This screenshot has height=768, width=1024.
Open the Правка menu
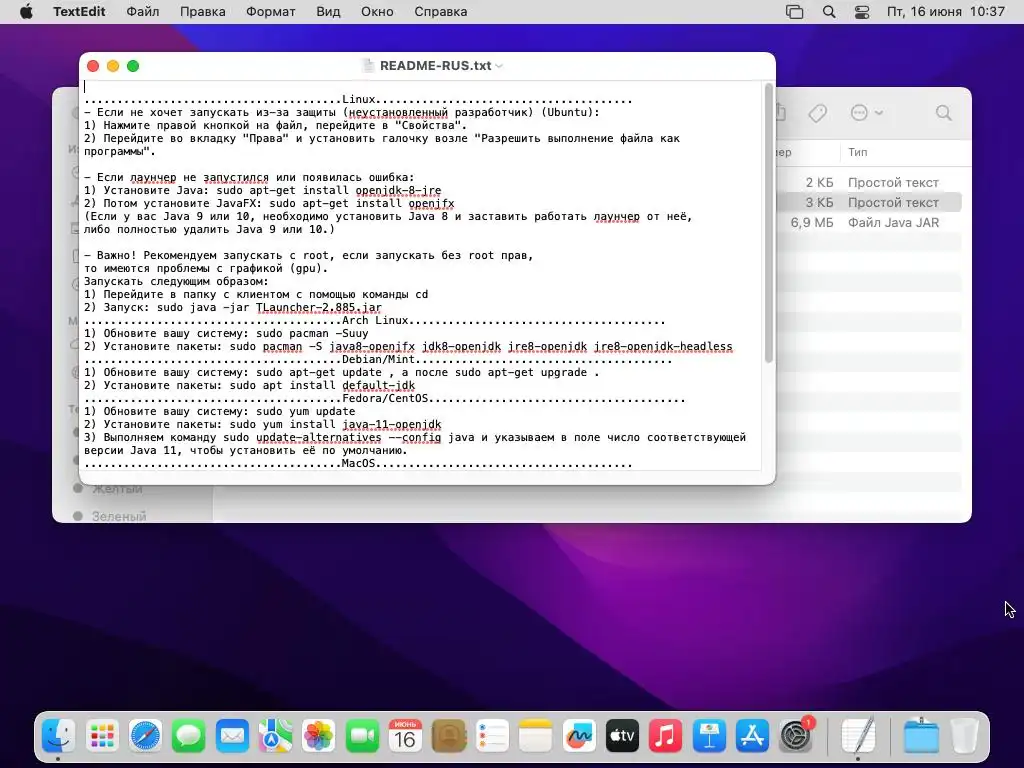[202, 12]
